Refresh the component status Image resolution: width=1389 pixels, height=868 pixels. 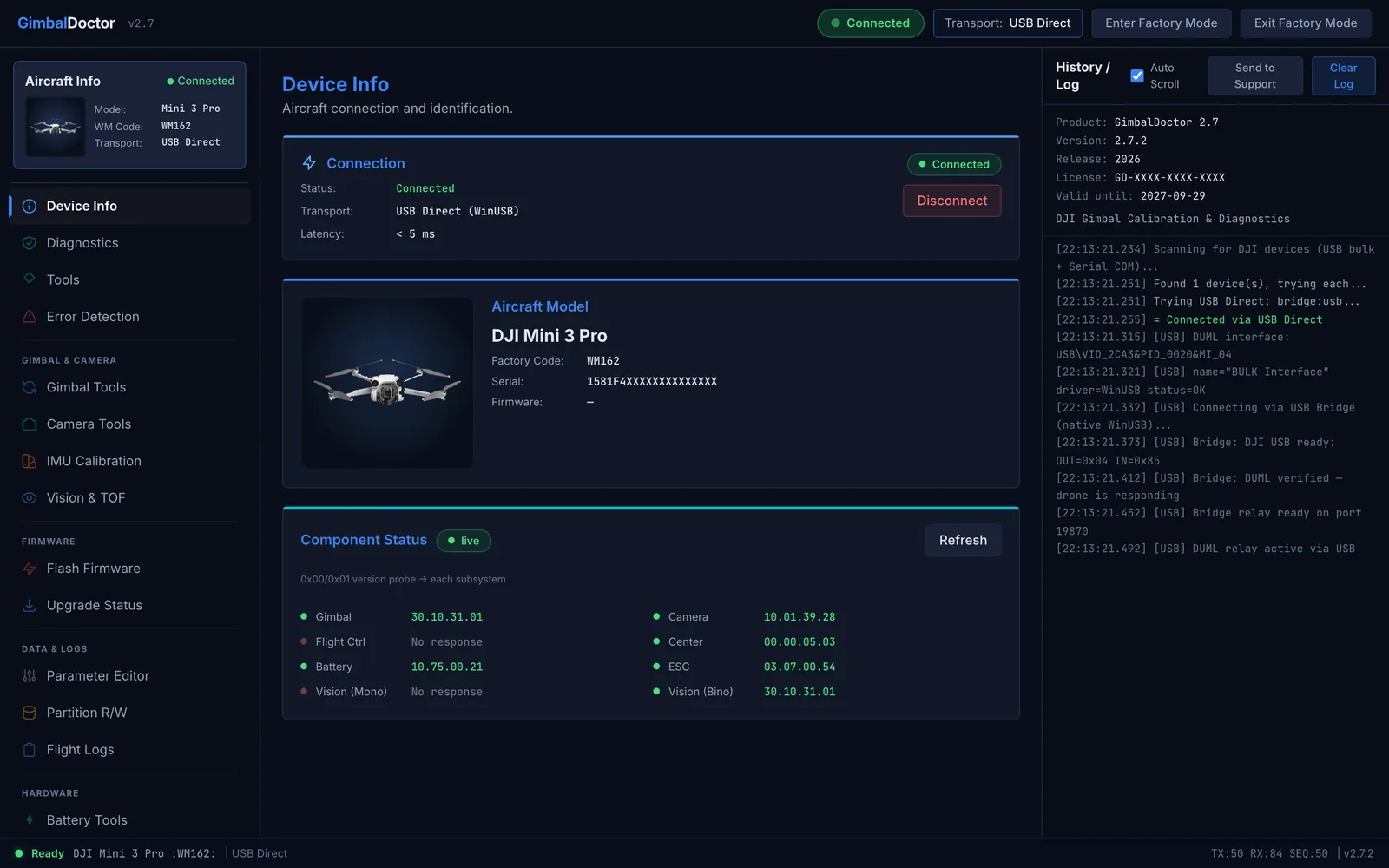[x=963, y=540]
